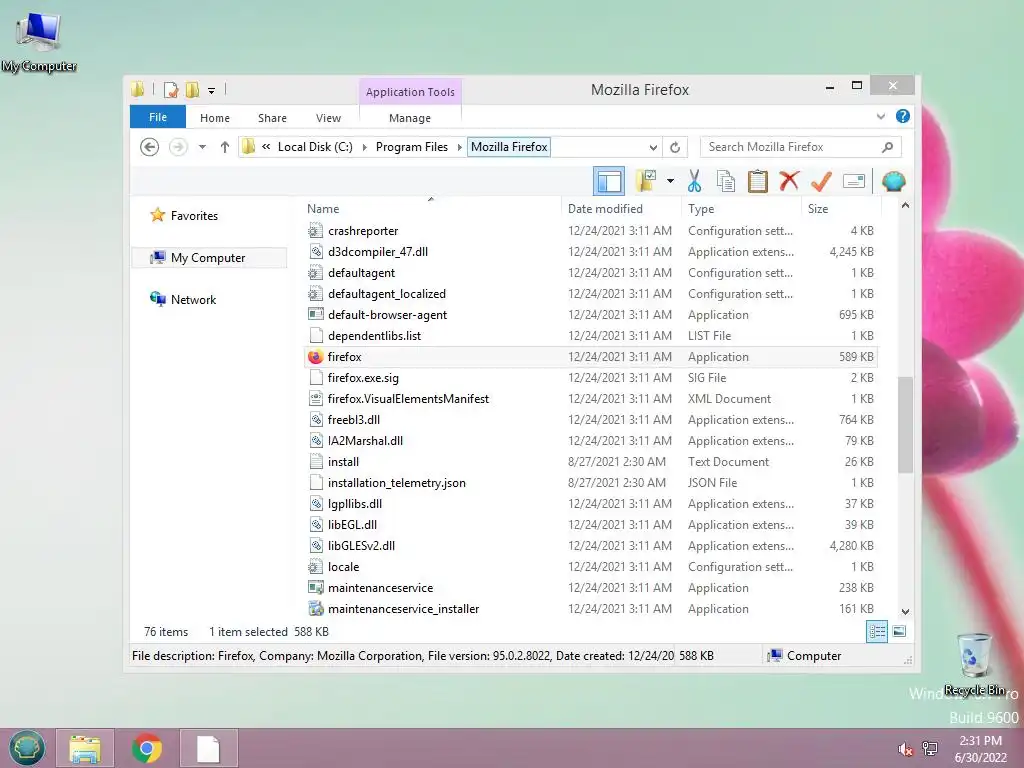Open Customize Quick Access Toolbar dropdown

click(212, 90)
